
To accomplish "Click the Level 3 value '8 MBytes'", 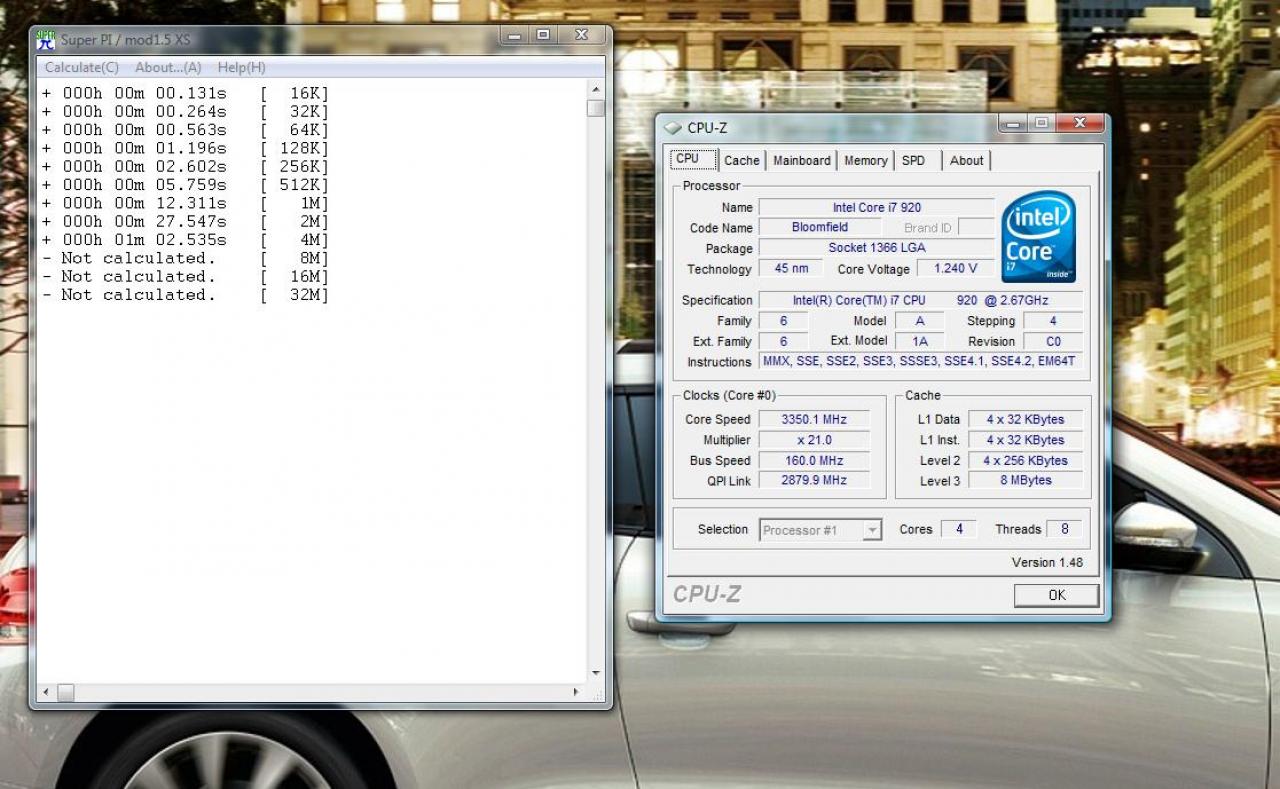I will (1025, 480).
